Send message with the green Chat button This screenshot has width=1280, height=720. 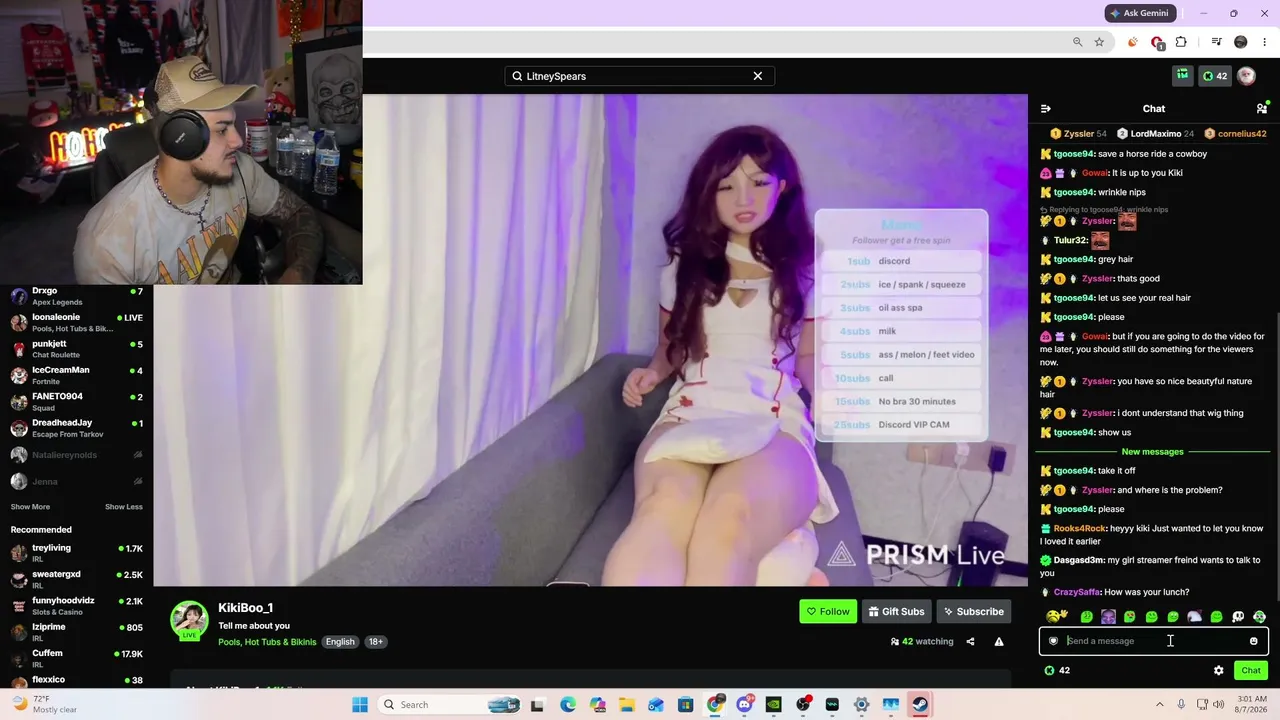pyautogui.click(x=1251, y=670)
